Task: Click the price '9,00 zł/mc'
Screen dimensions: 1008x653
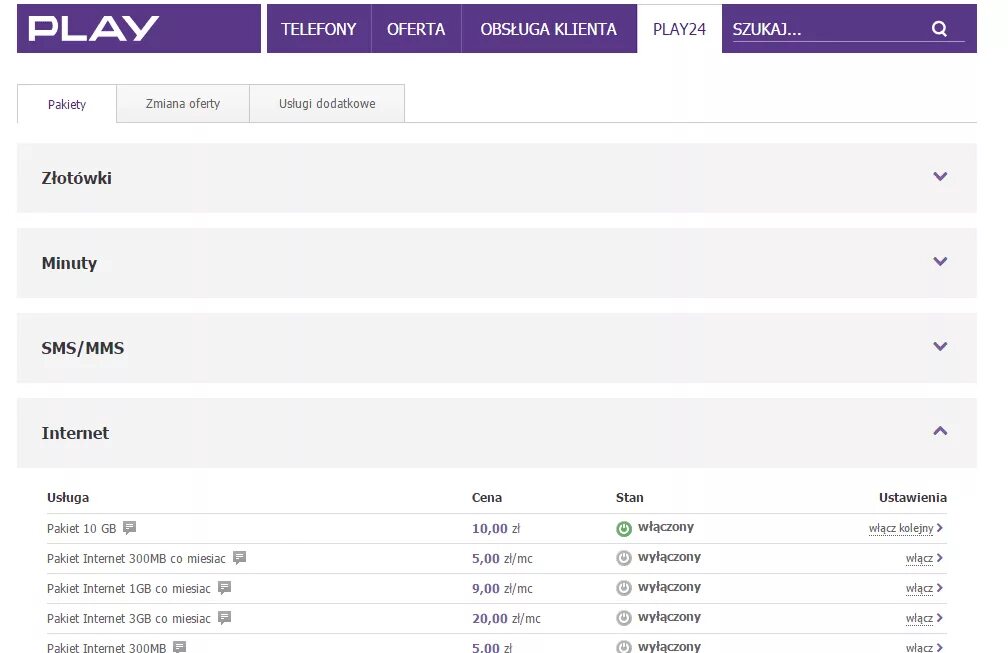Action: pyautogui.click(x=502, y=589)
